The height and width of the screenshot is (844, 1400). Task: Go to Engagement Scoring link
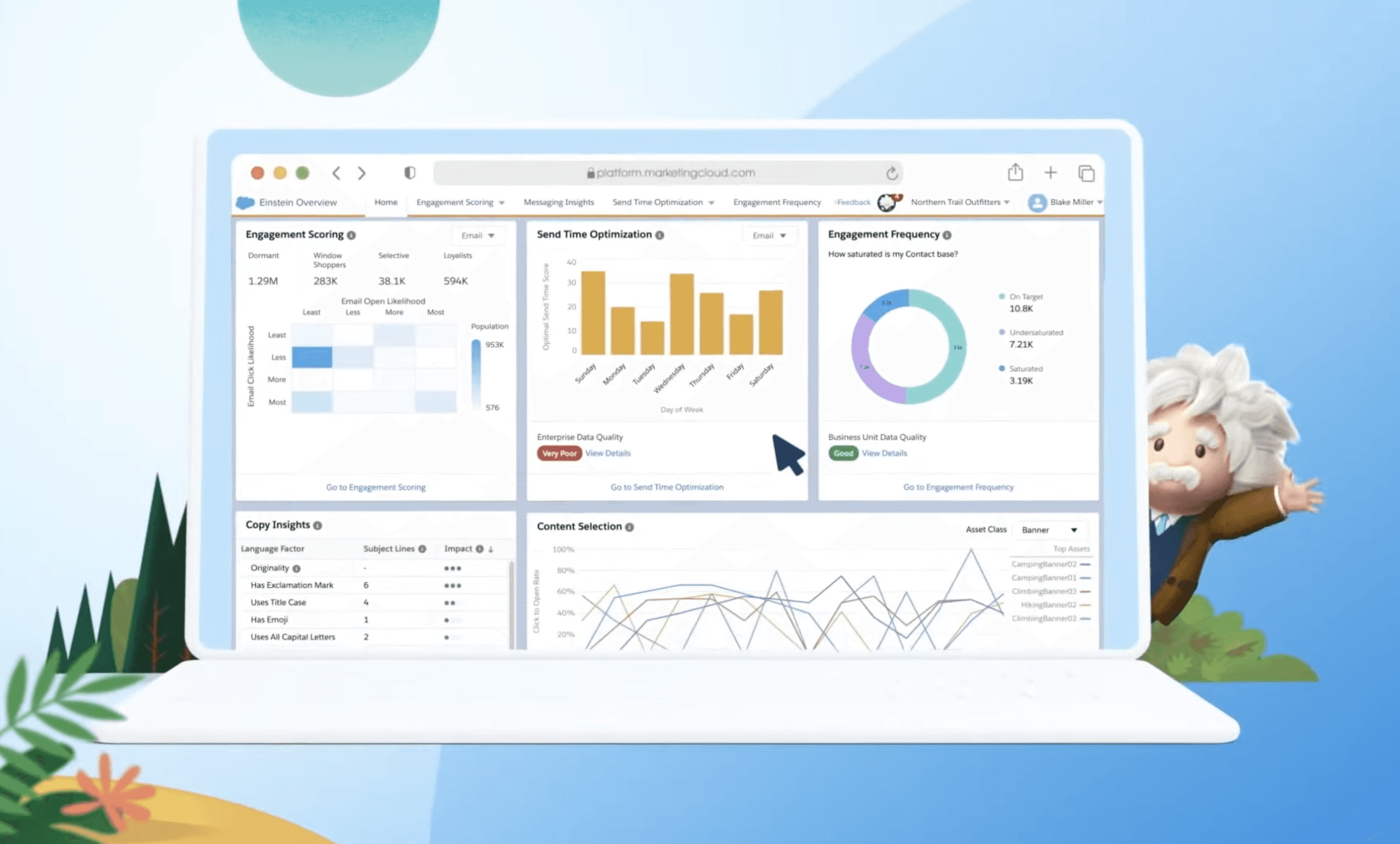click(x=376, y=487)
